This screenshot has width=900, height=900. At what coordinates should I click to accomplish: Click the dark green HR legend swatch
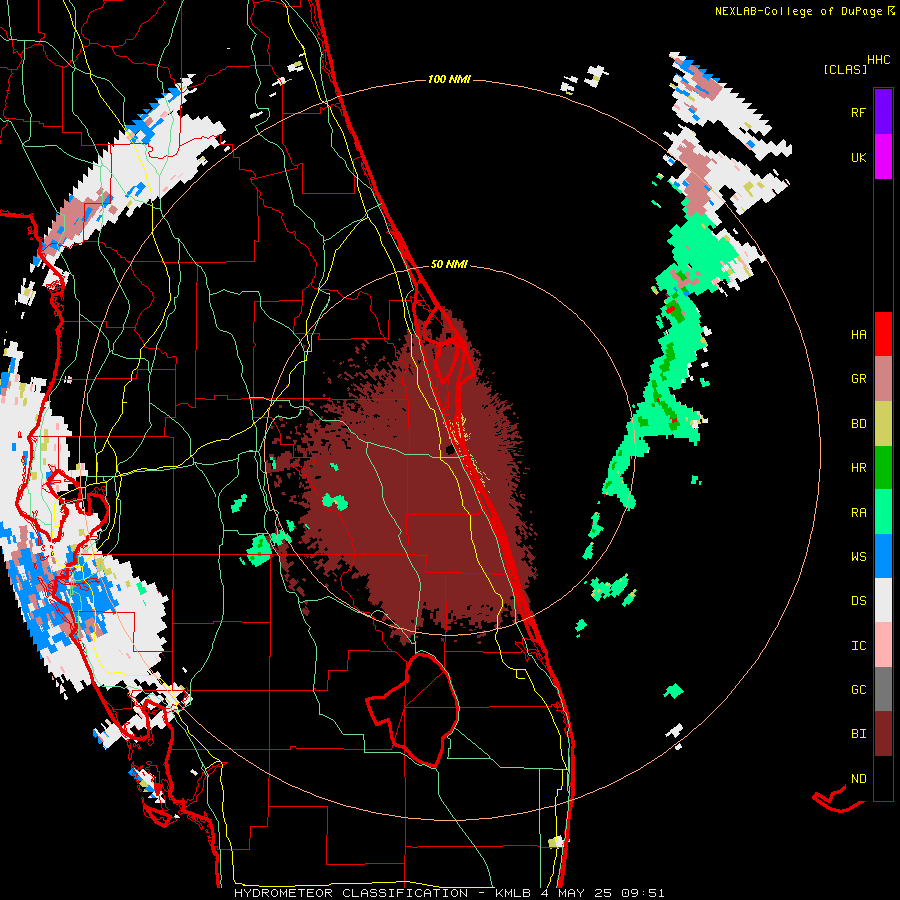883,468
